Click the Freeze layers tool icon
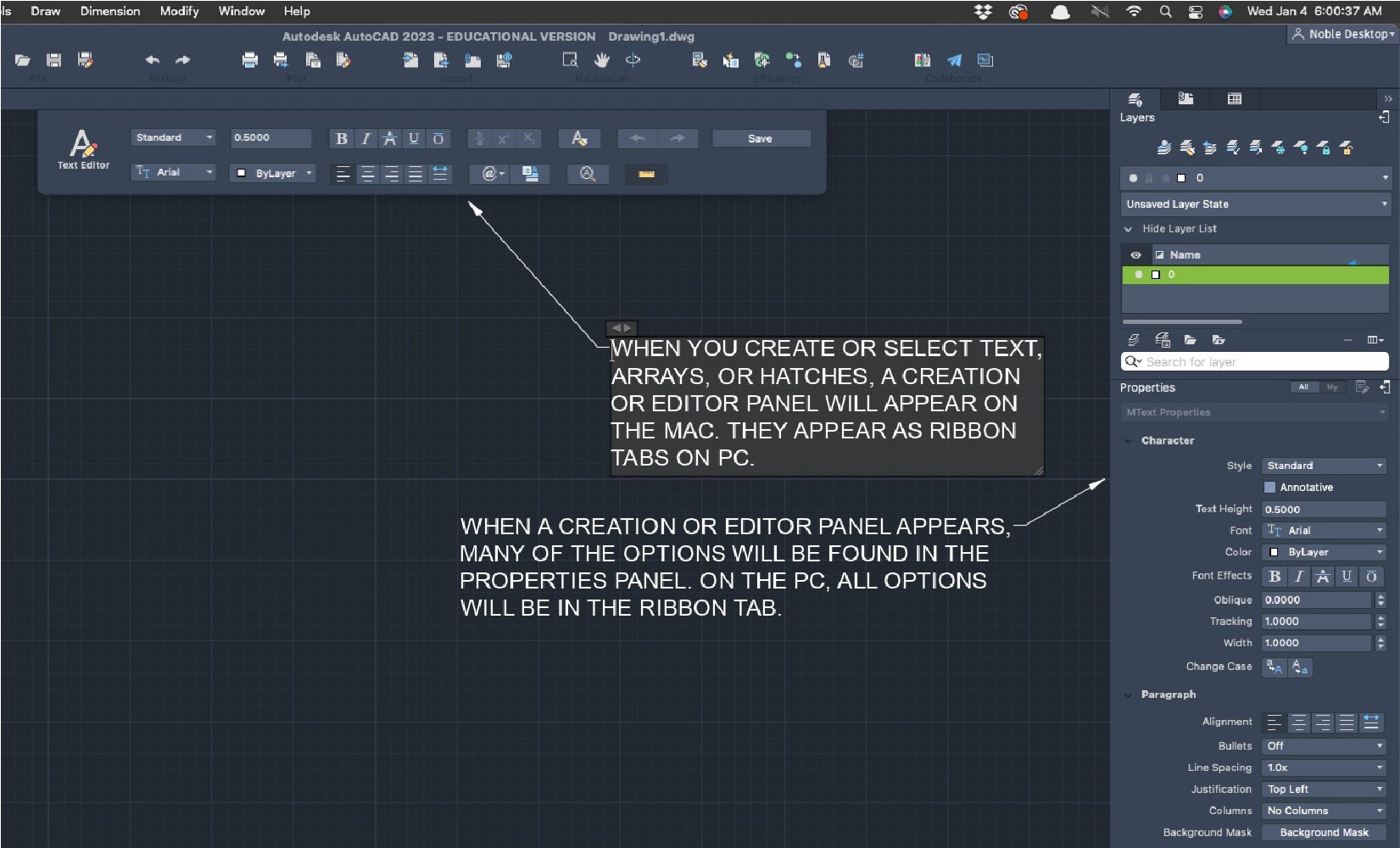This screenshot has width=1400, height=848. (x=1279, y=147)
